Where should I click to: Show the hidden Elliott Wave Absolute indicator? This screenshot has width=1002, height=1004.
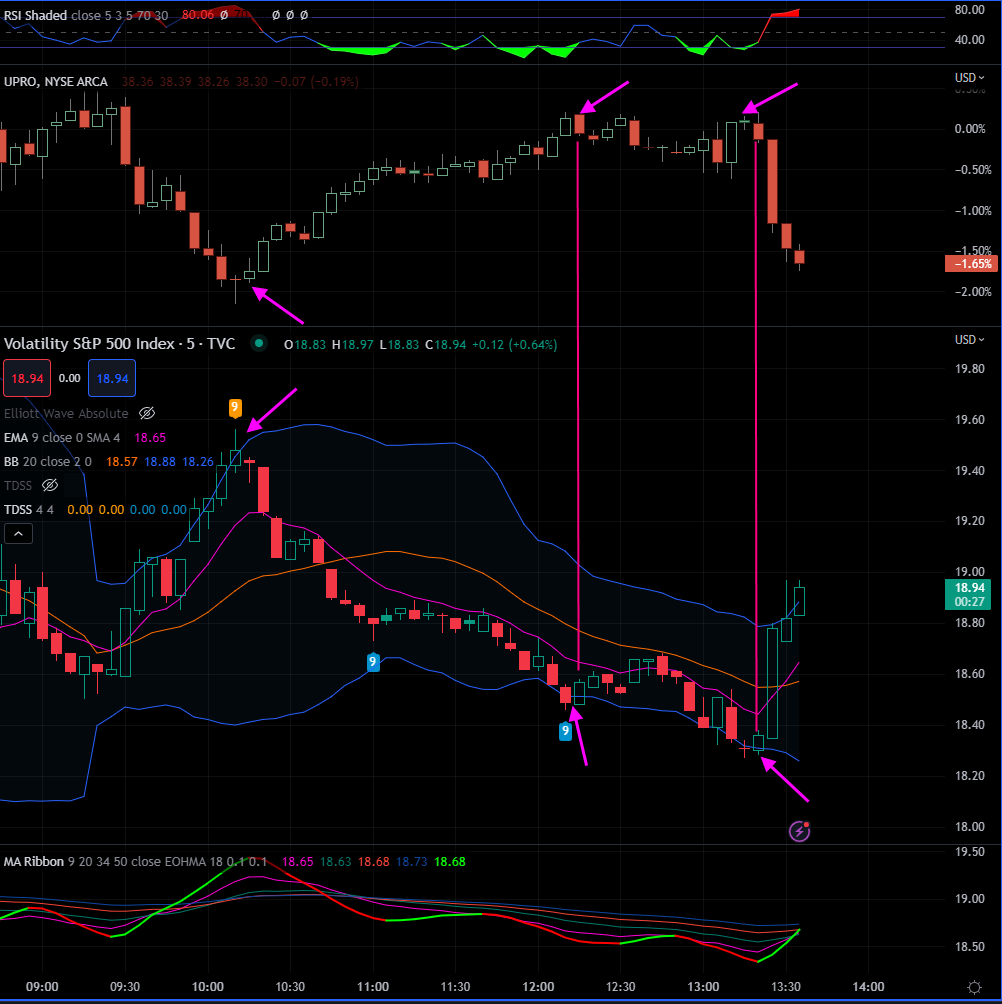(x=147, y=413)
